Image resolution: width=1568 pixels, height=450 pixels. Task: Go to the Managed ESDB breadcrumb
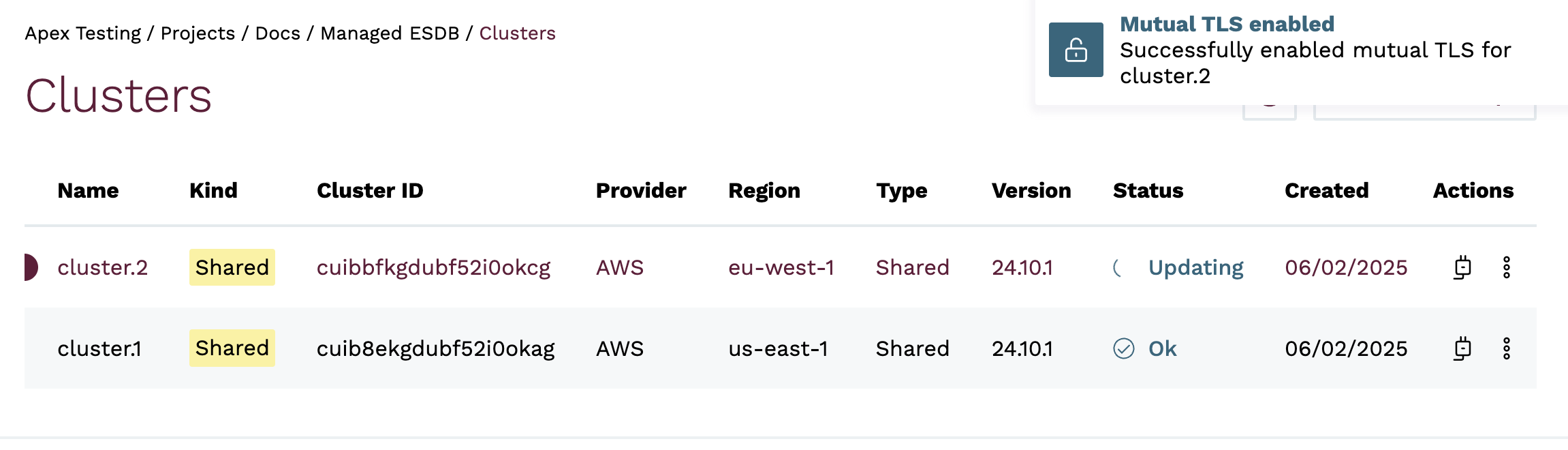(x=390, y=33)
